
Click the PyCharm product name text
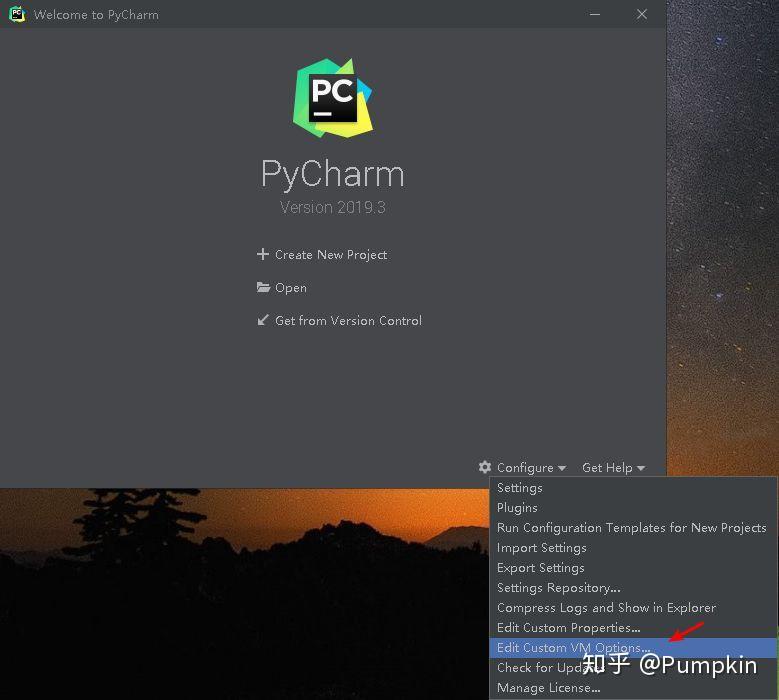(333, 174)
